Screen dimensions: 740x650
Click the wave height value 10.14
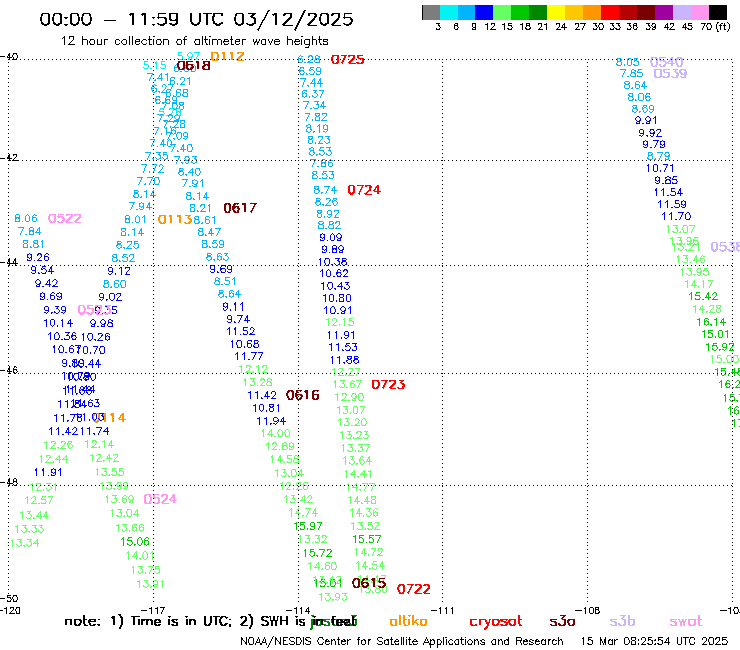click(59, 323)
